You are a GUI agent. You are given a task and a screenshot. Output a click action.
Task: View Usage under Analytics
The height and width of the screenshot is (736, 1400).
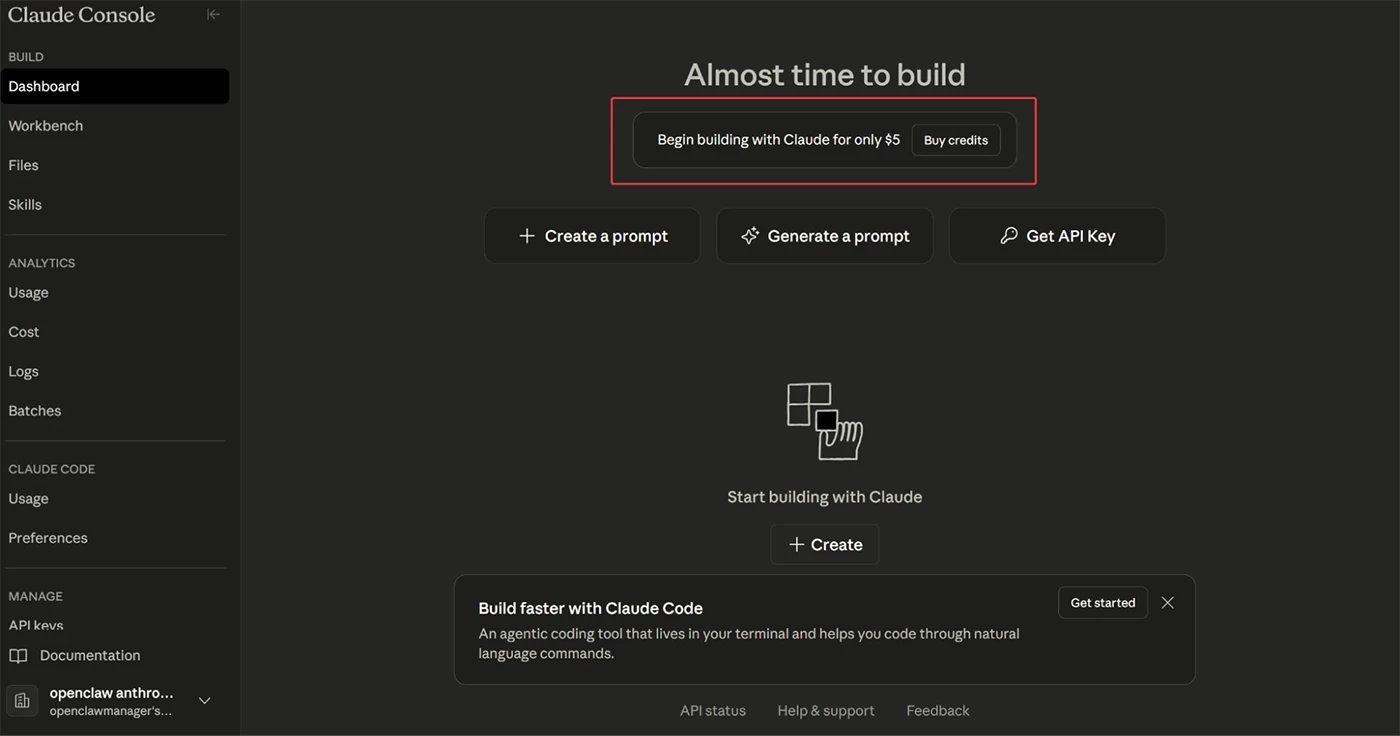(x=29, y=293)
